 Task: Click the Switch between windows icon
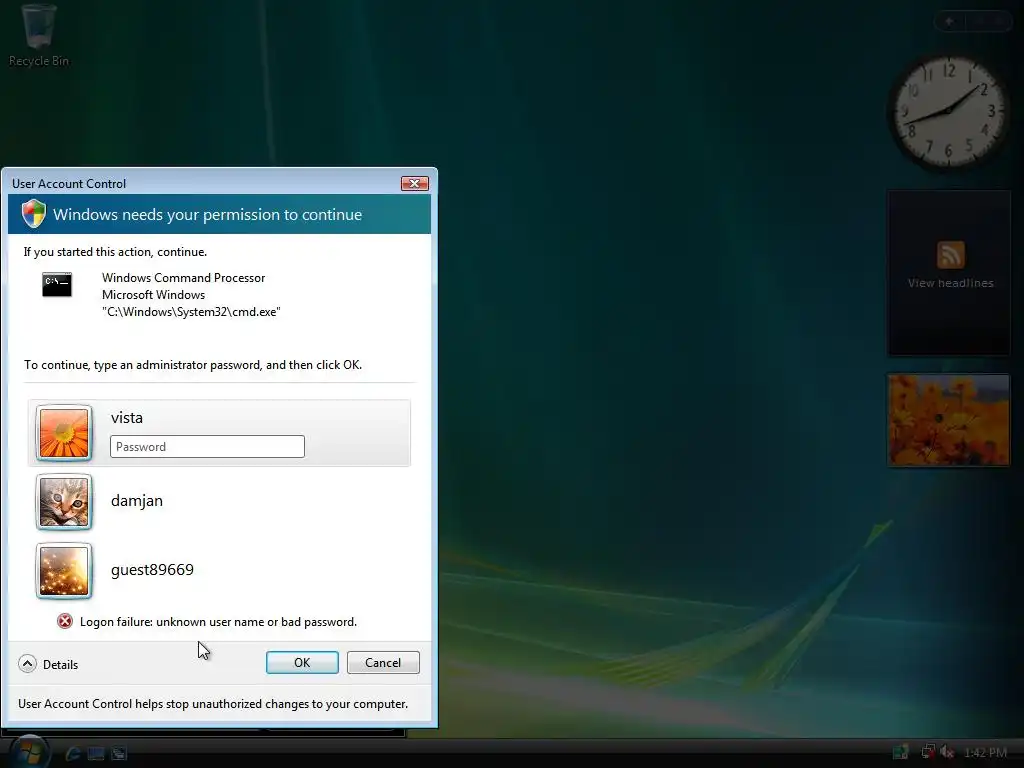(119, 754)
